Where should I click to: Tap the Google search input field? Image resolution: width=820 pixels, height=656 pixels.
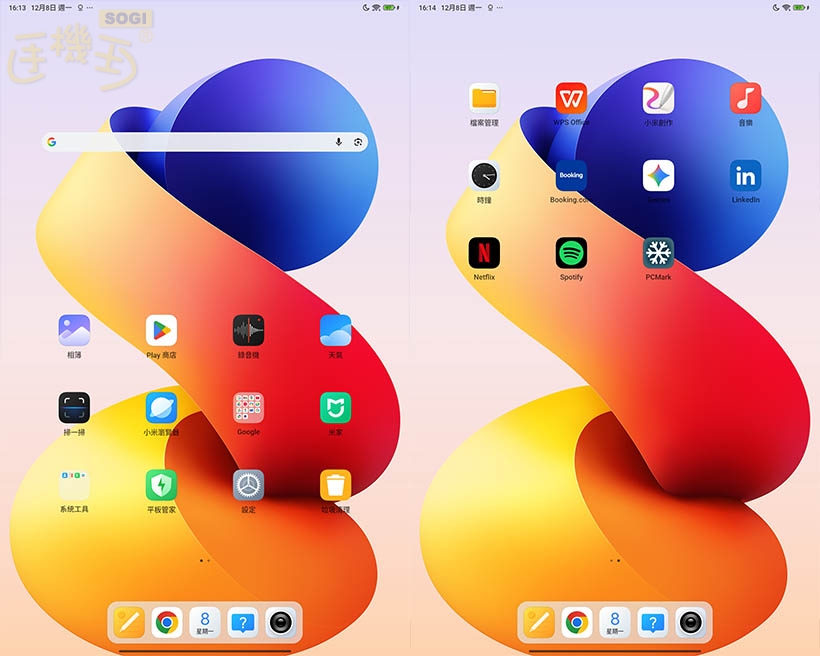(x=190, y=142)
